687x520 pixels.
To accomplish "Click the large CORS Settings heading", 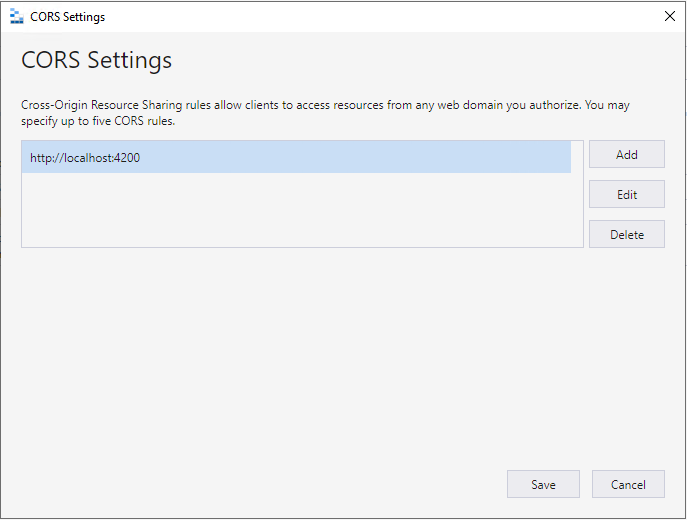I will 96,60.
